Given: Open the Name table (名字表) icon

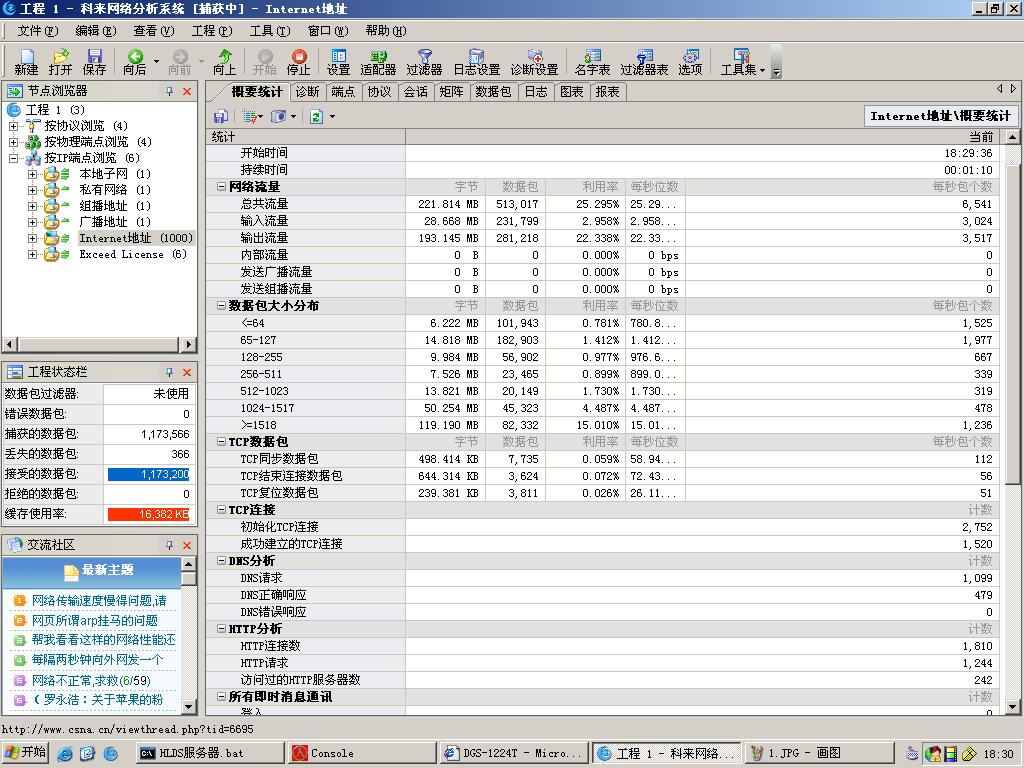Looking at the screenshot, I should tap(592, 62).
